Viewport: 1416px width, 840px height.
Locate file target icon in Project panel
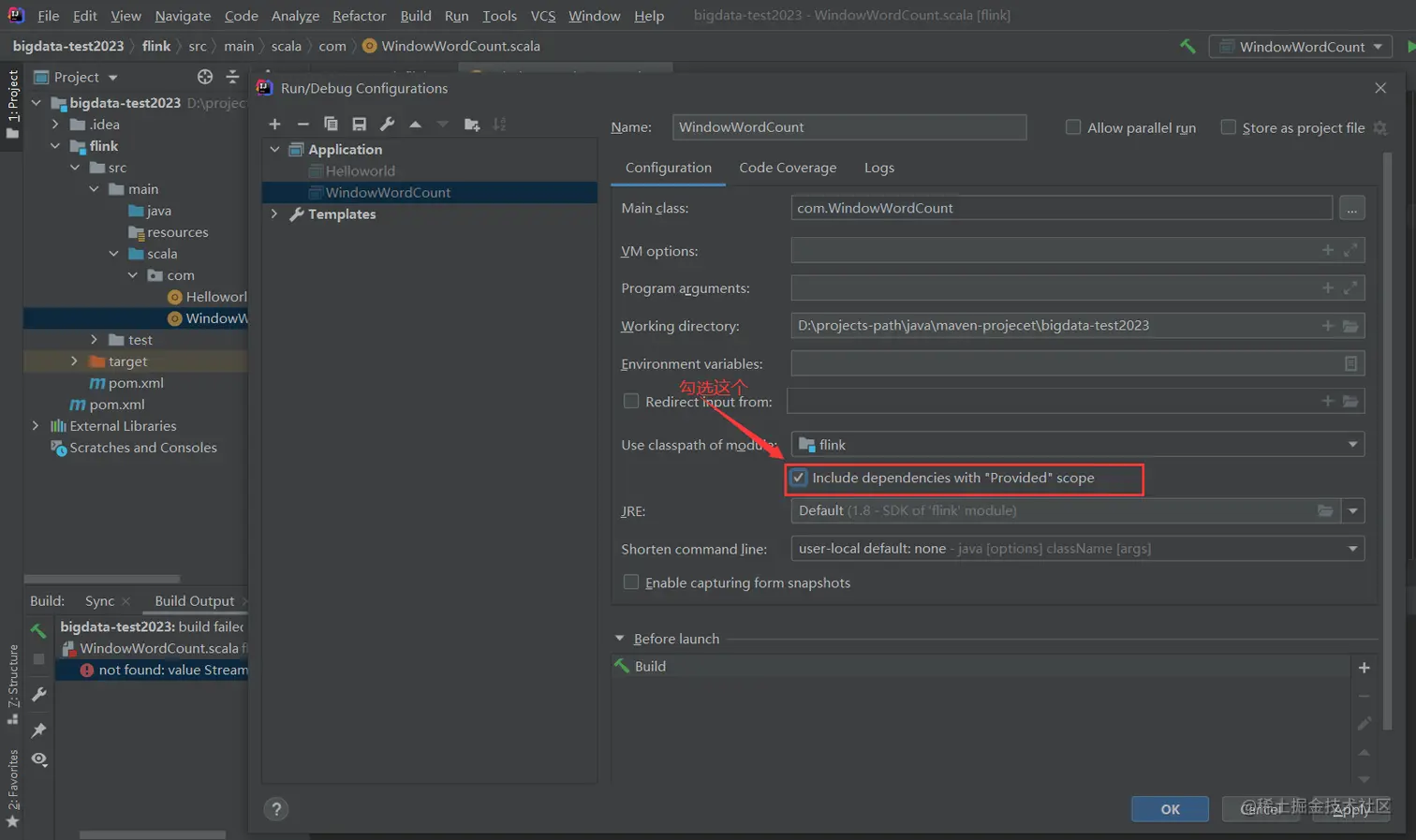tap(205, 77)
